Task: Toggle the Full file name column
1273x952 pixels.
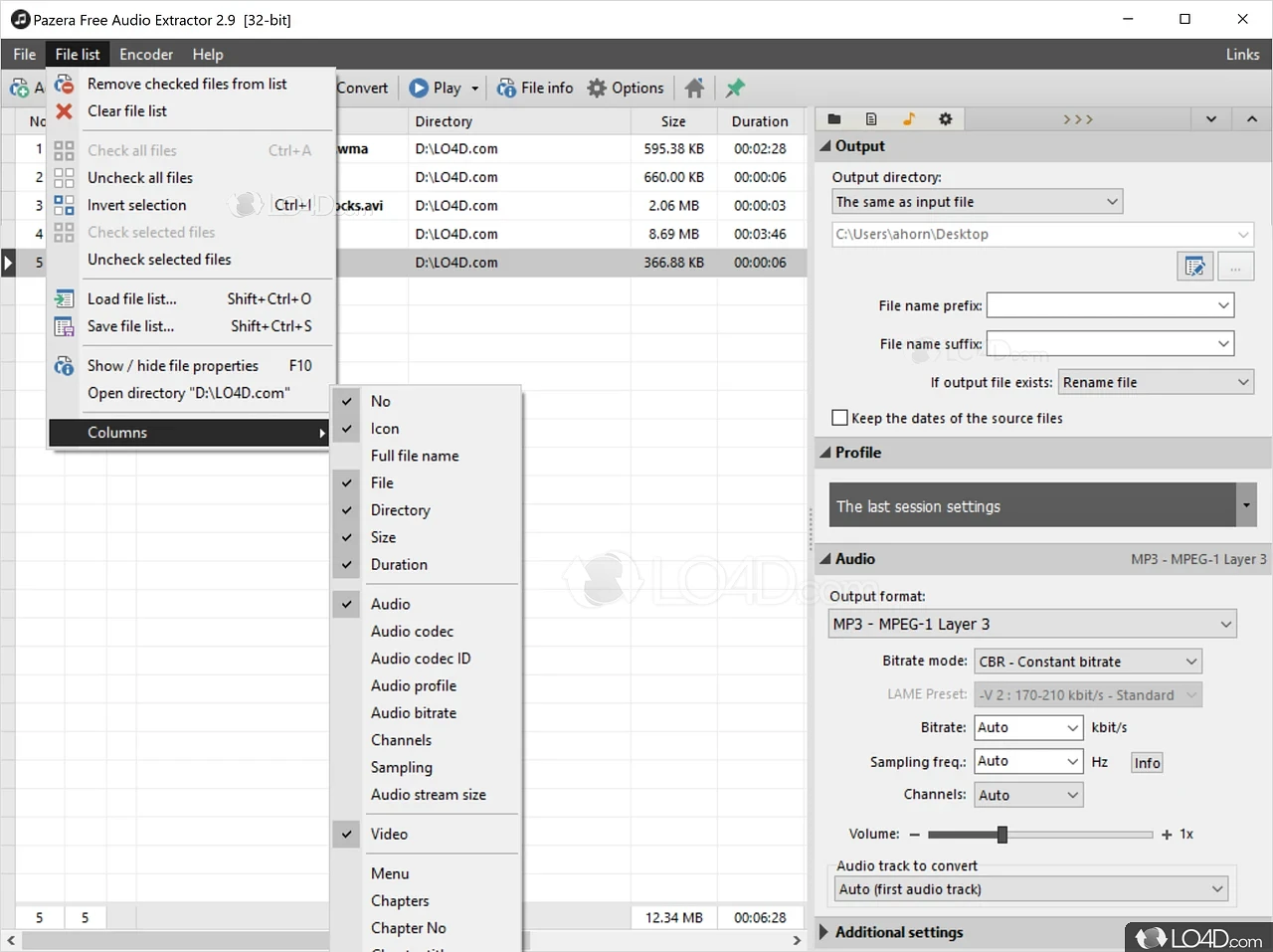Action: click(415, 456)
